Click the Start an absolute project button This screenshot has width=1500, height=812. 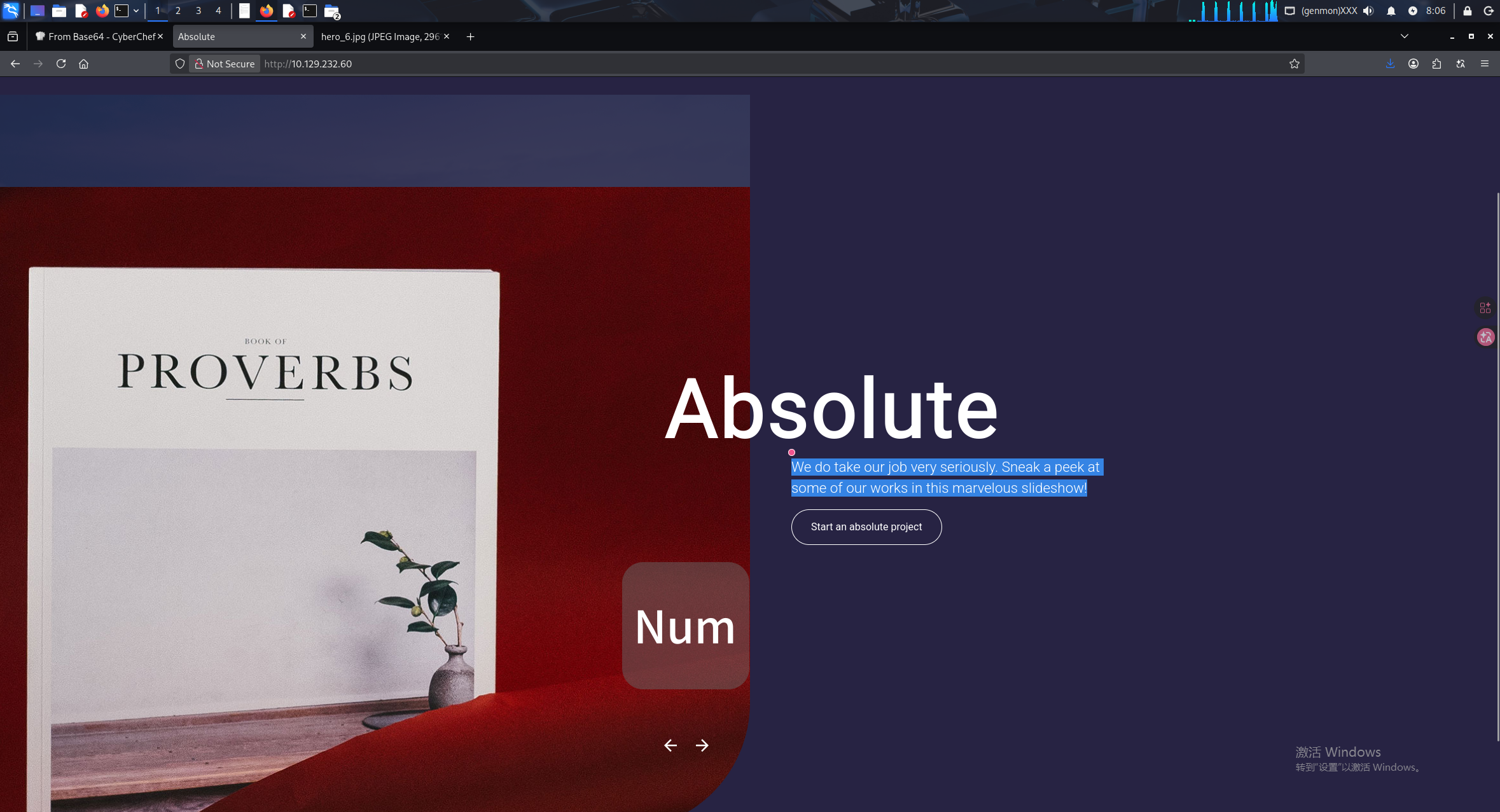coord(866,527)
